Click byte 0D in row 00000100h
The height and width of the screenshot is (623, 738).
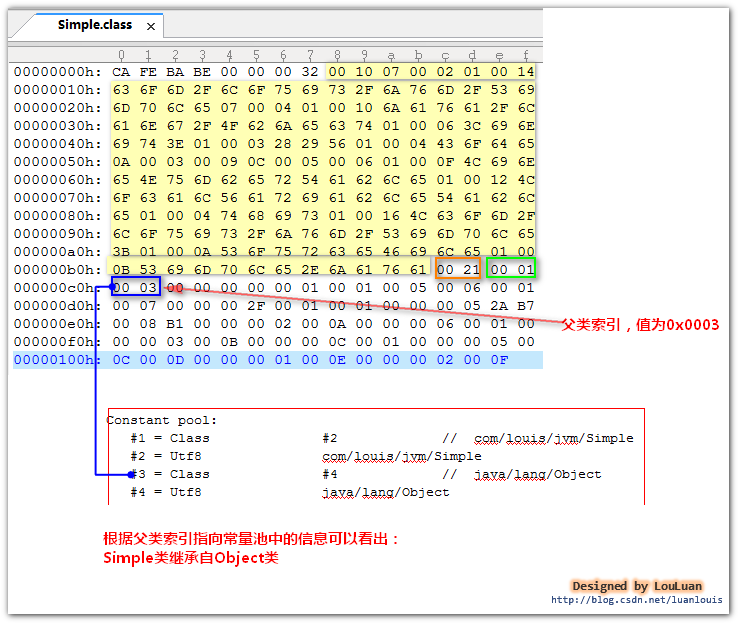pos(175,360)
